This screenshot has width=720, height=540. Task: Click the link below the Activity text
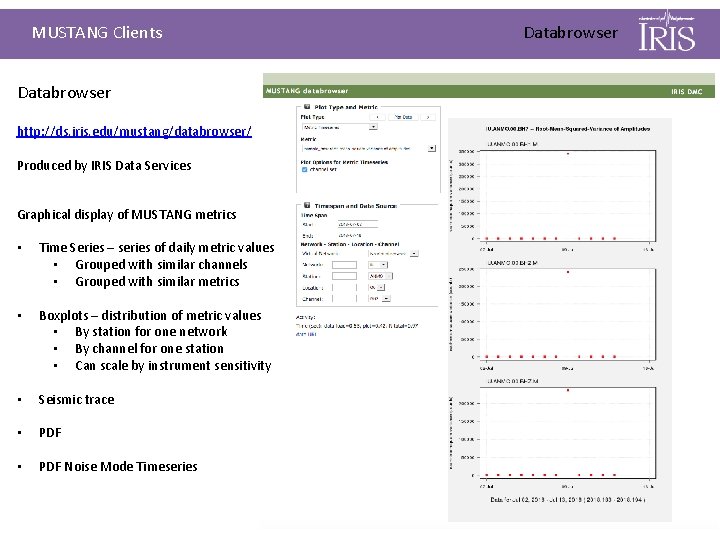[x=306, y=334]
